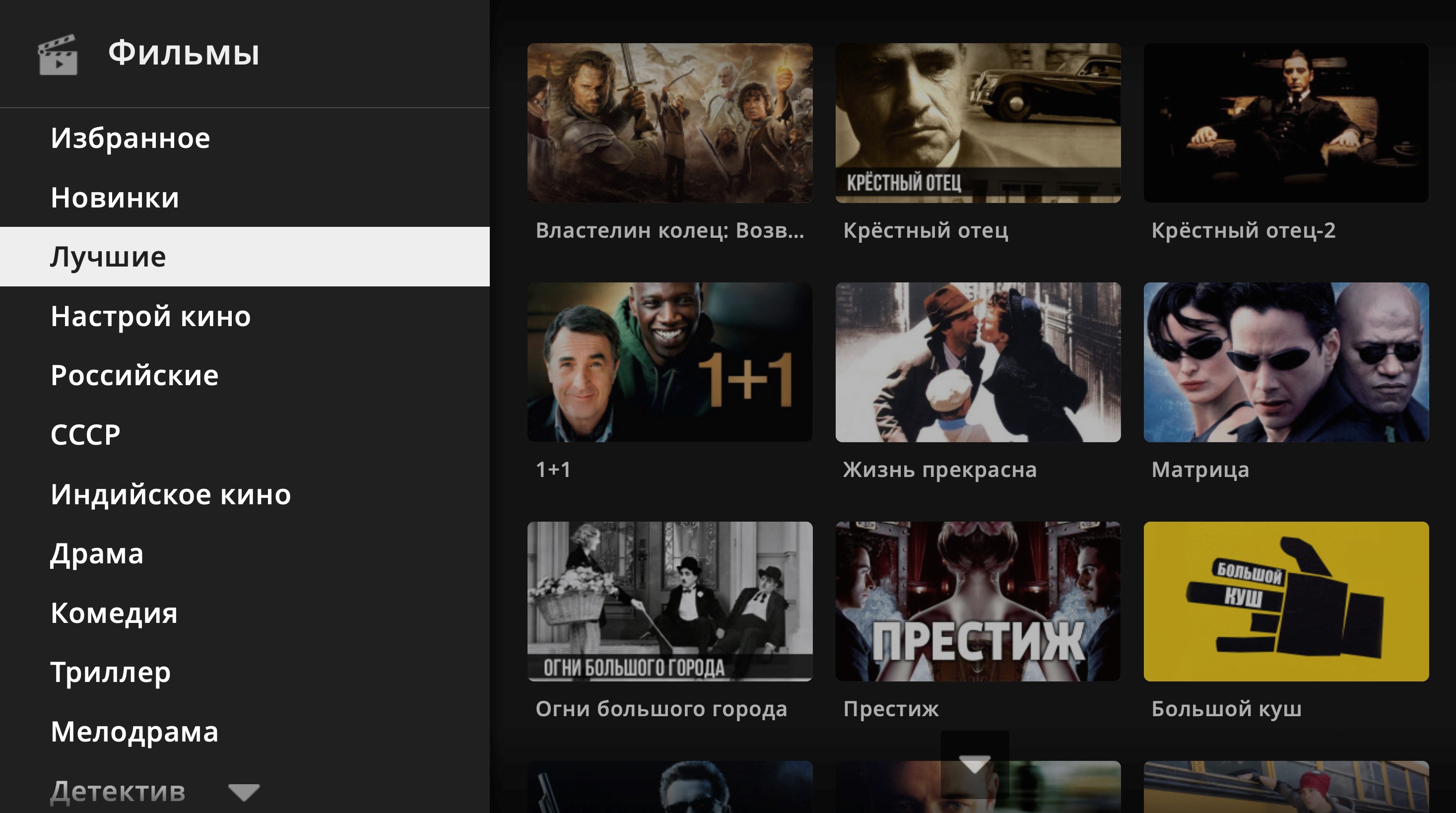
Task: Open the yellow Большой куш poster
Action: click(x=1286, y=601)
